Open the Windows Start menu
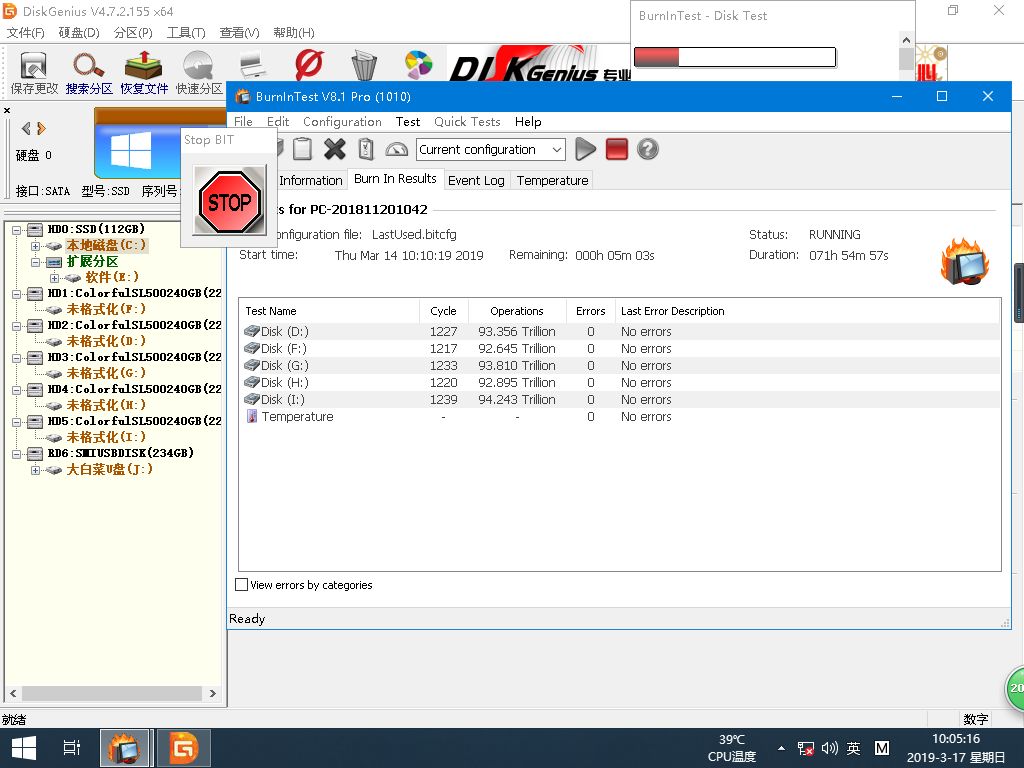Screen dimensions: 1024x768 23,748
